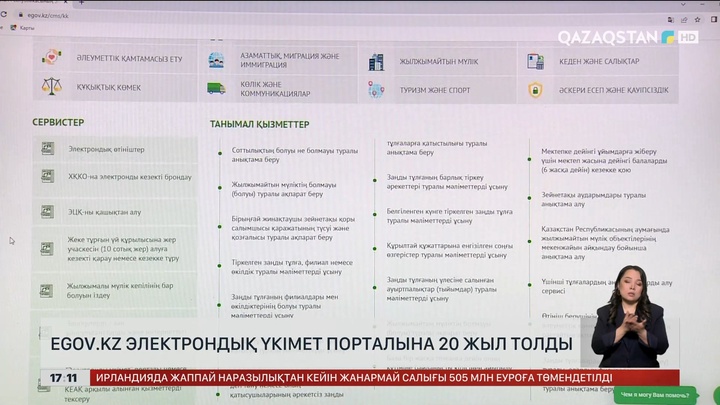Screen dimensions: 720x405
Task: Open Жеке тұрғын үй құрылысына жер учаскесін service
Action: click(x=123, y=249)
